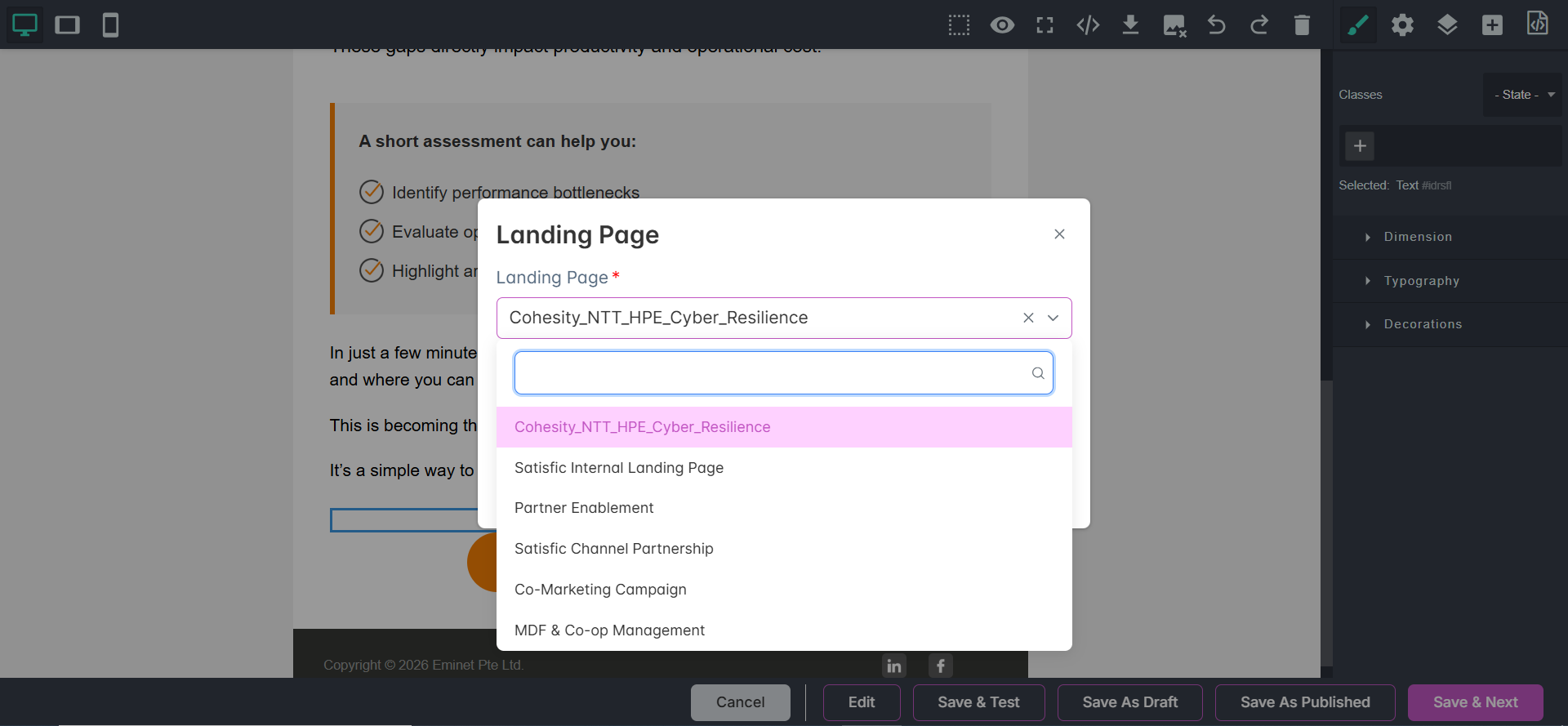The width and height of the screenshot is (1568, 726).
Task: Click the search magnifier icon
Action: click(1038, 373)
